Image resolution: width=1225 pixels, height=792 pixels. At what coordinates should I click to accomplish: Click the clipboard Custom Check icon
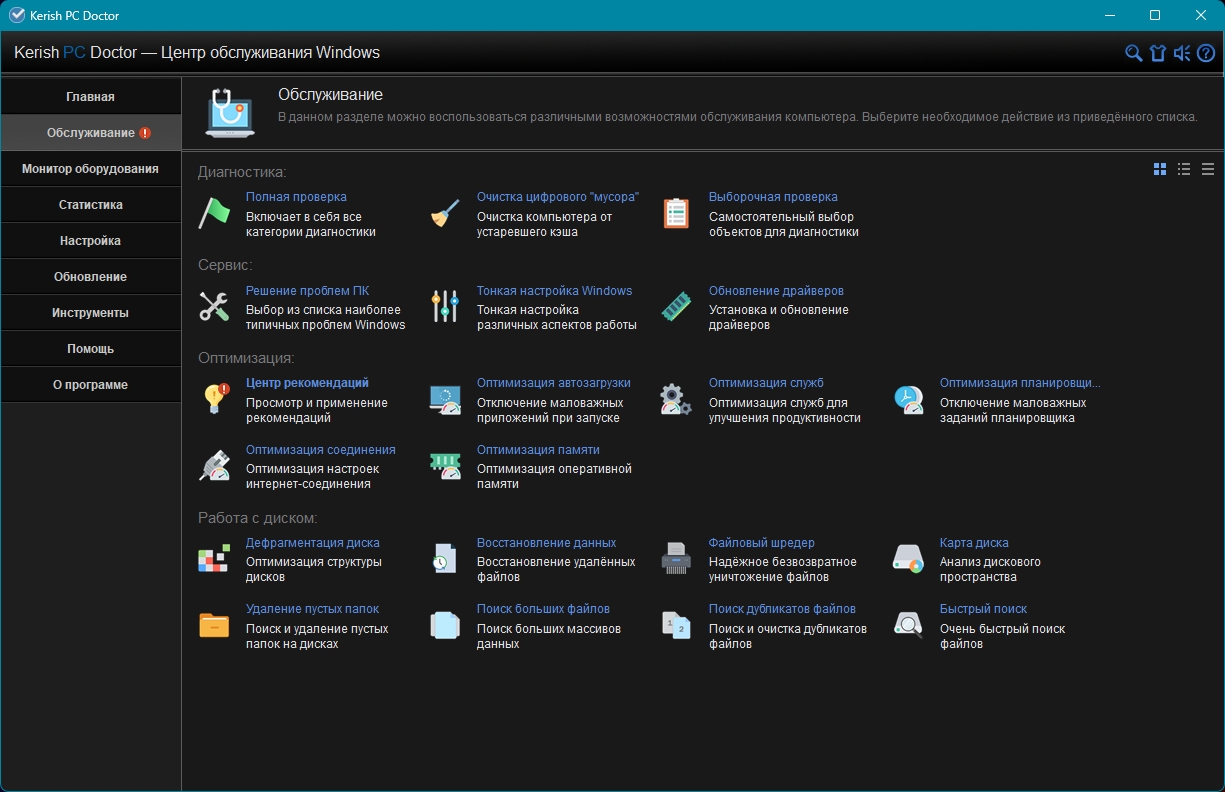tap(677, 212)
